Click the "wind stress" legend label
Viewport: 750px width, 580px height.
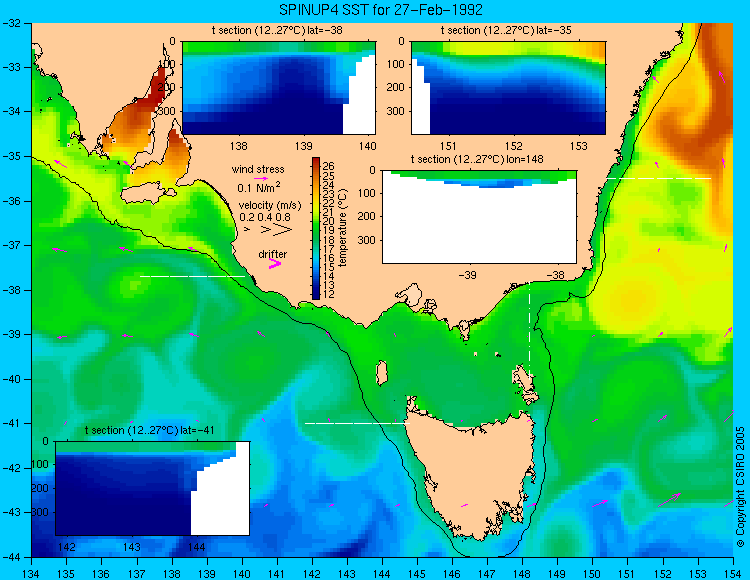tap(258, 169)
